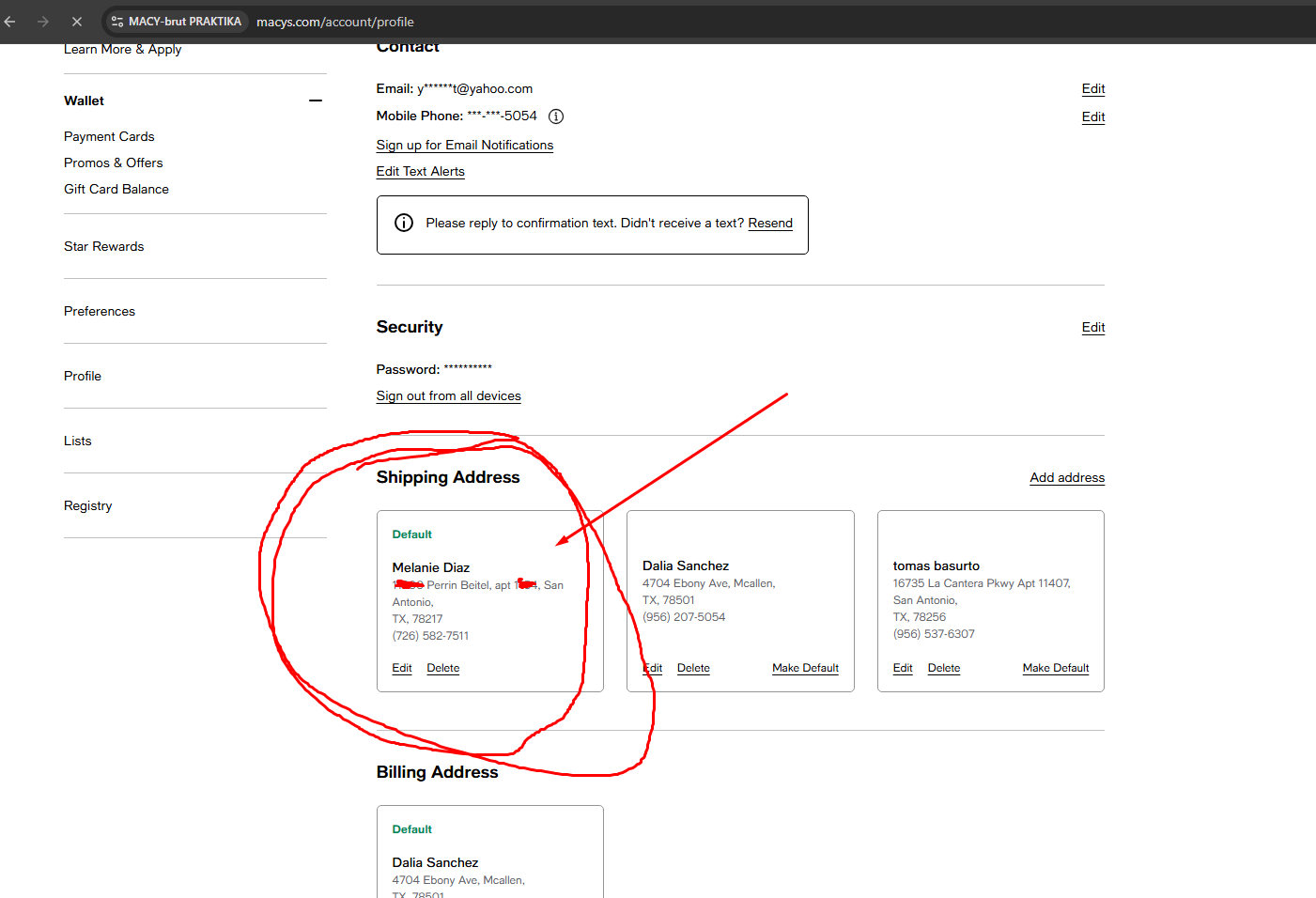Make Dalia Sanchez address default
Image resolution: width=1316 pixels, height=898 pixels.
point(805,668)
